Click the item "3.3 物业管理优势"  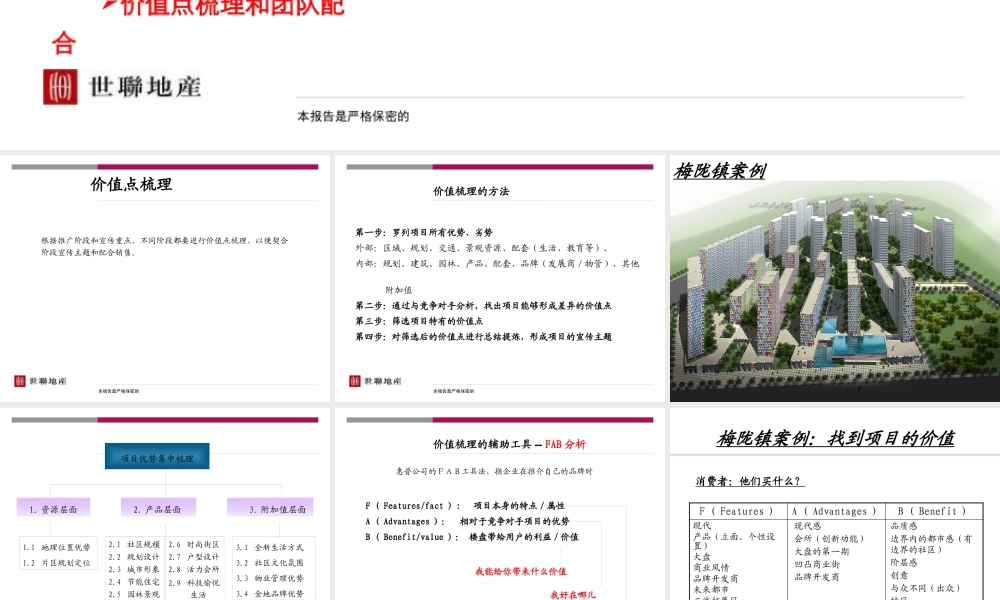(270, 578)
